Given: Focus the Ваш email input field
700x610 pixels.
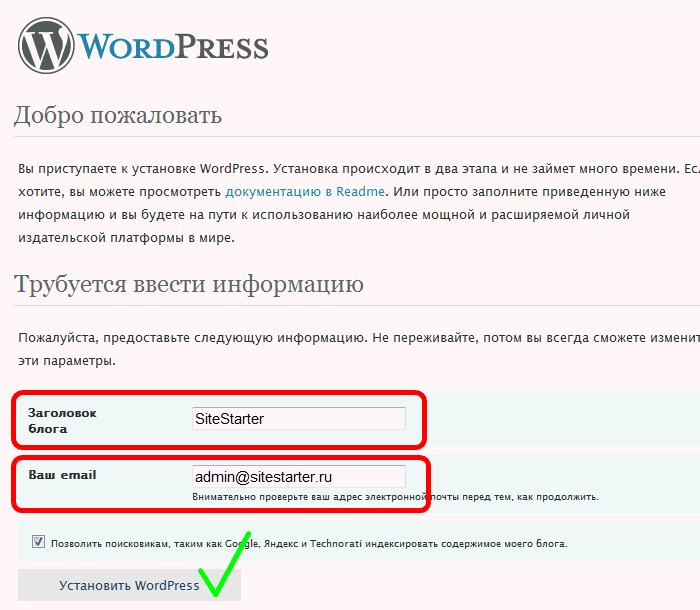Looking at the screenshot, I should 299,476.
